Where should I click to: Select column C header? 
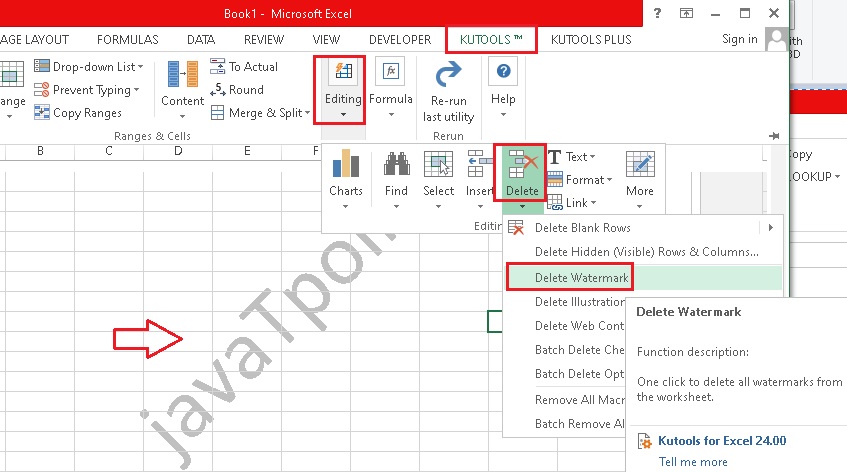pyautogui.click(x=109, y=151)
